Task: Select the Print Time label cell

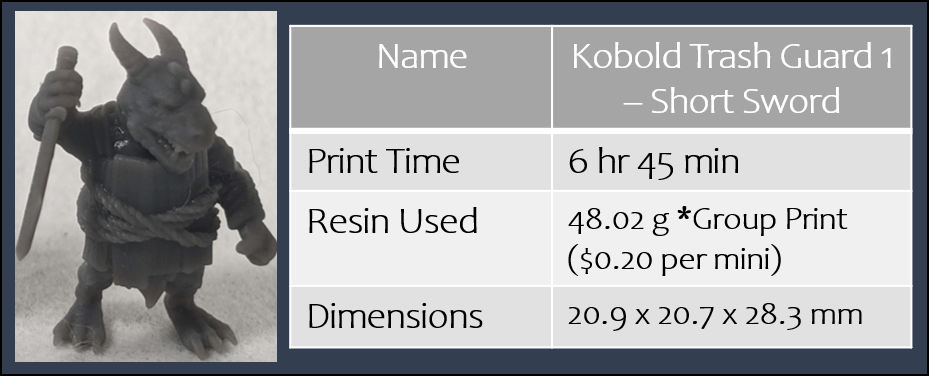Action: 421,162
